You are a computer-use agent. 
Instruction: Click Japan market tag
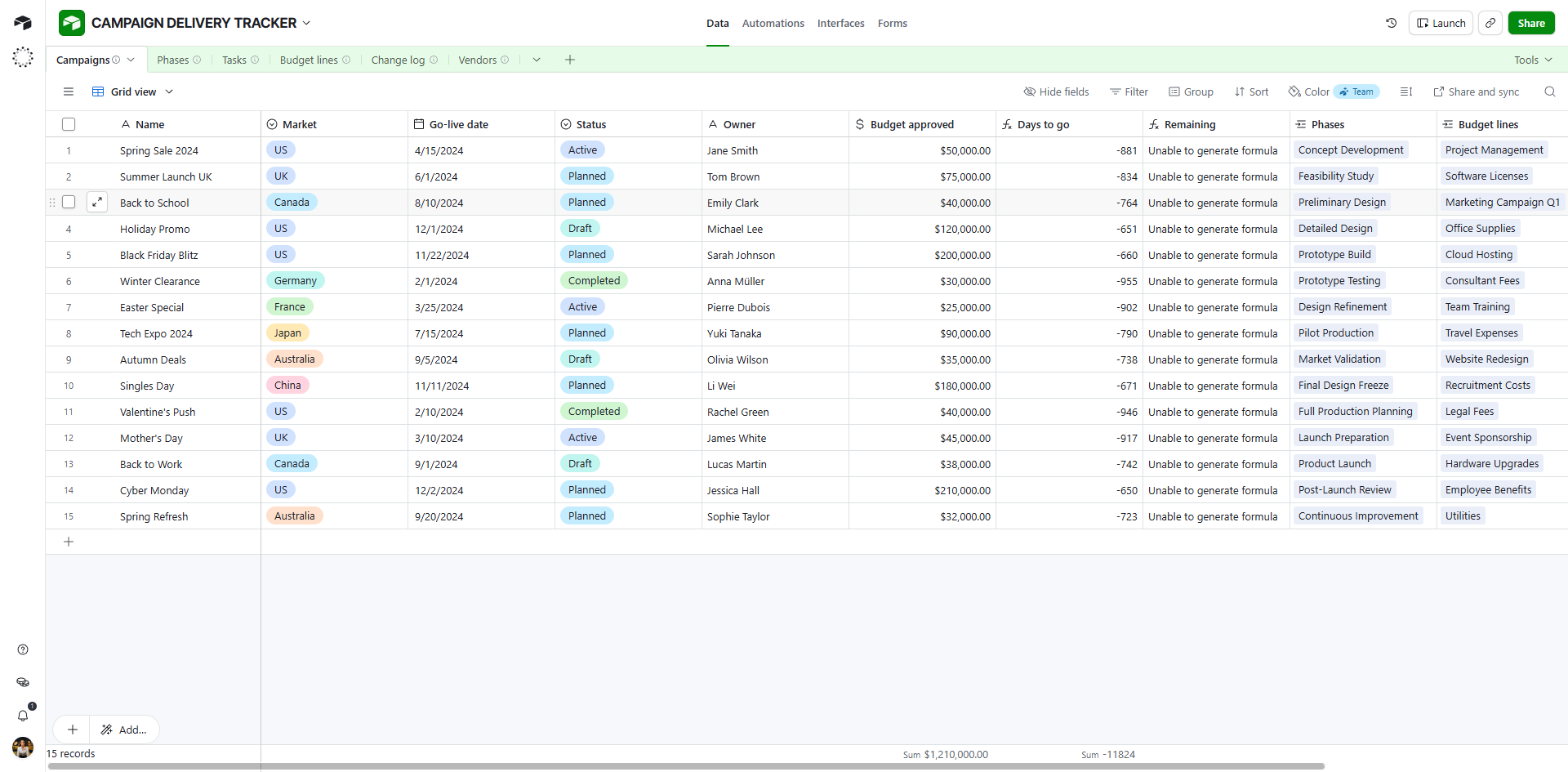tap(287, 332)
